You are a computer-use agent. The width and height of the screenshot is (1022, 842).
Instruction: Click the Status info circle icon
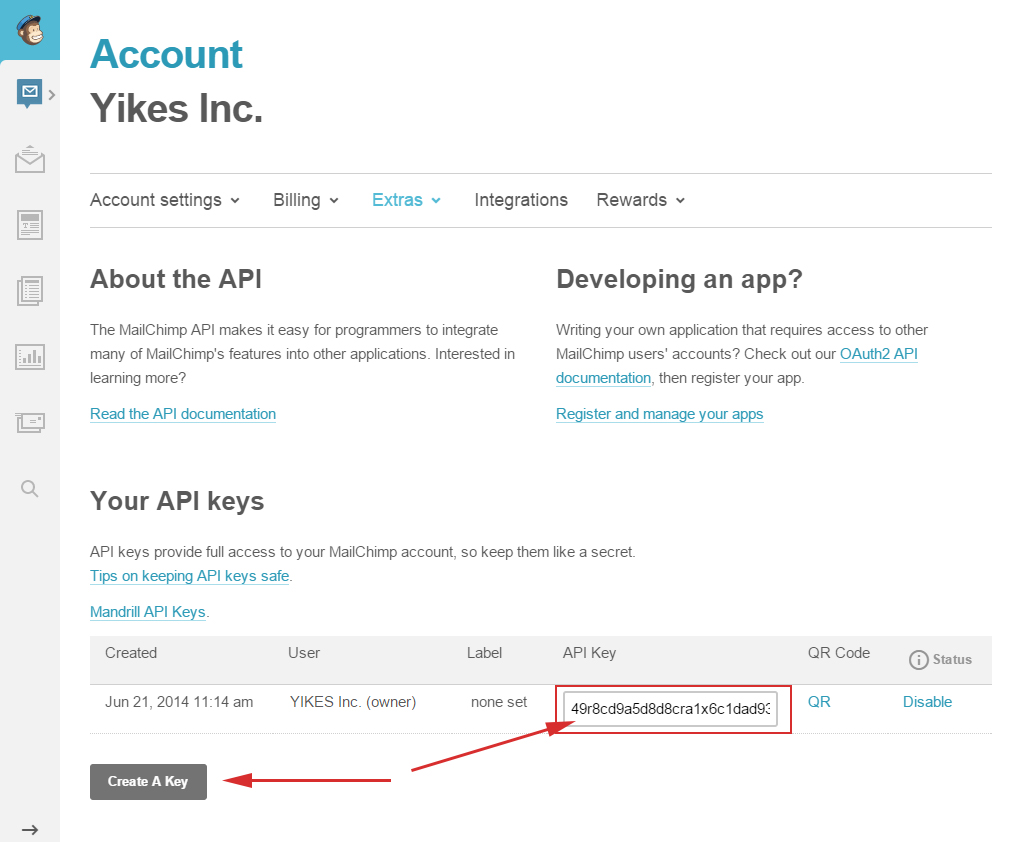click(918, 660)
